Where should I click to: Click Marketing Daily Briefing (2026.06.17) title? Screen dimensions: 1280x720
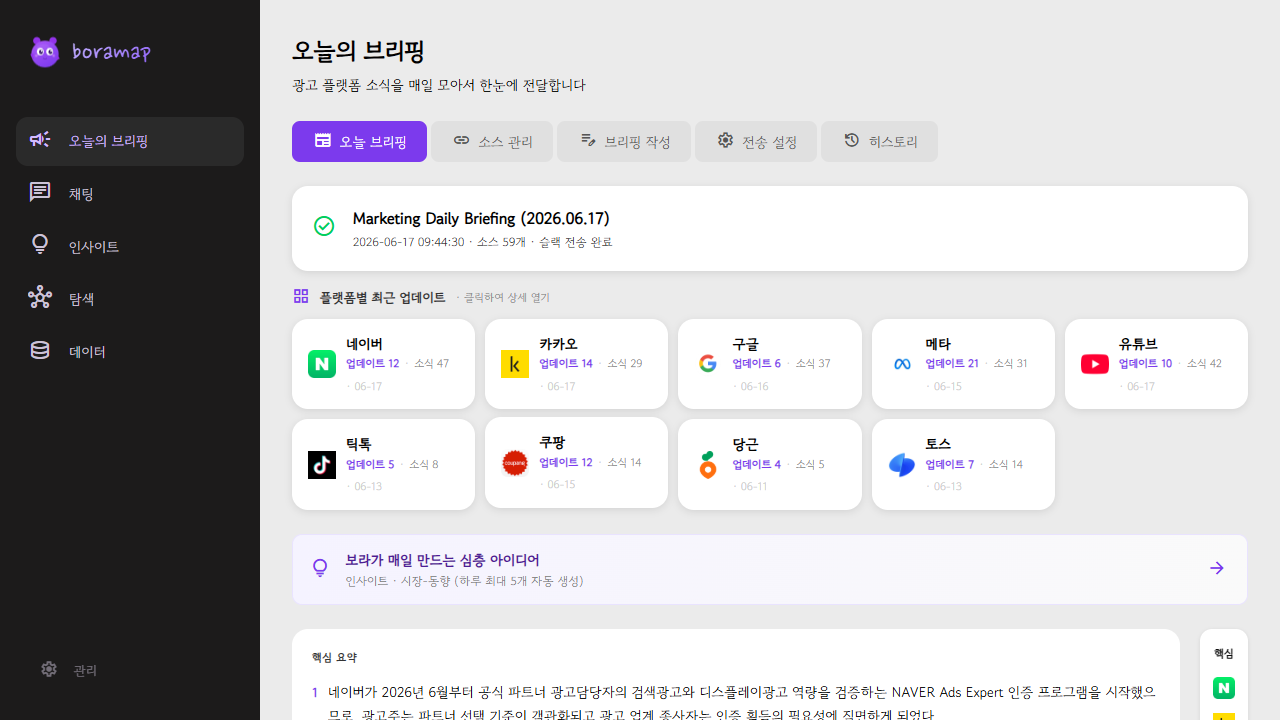pos(481,219)
